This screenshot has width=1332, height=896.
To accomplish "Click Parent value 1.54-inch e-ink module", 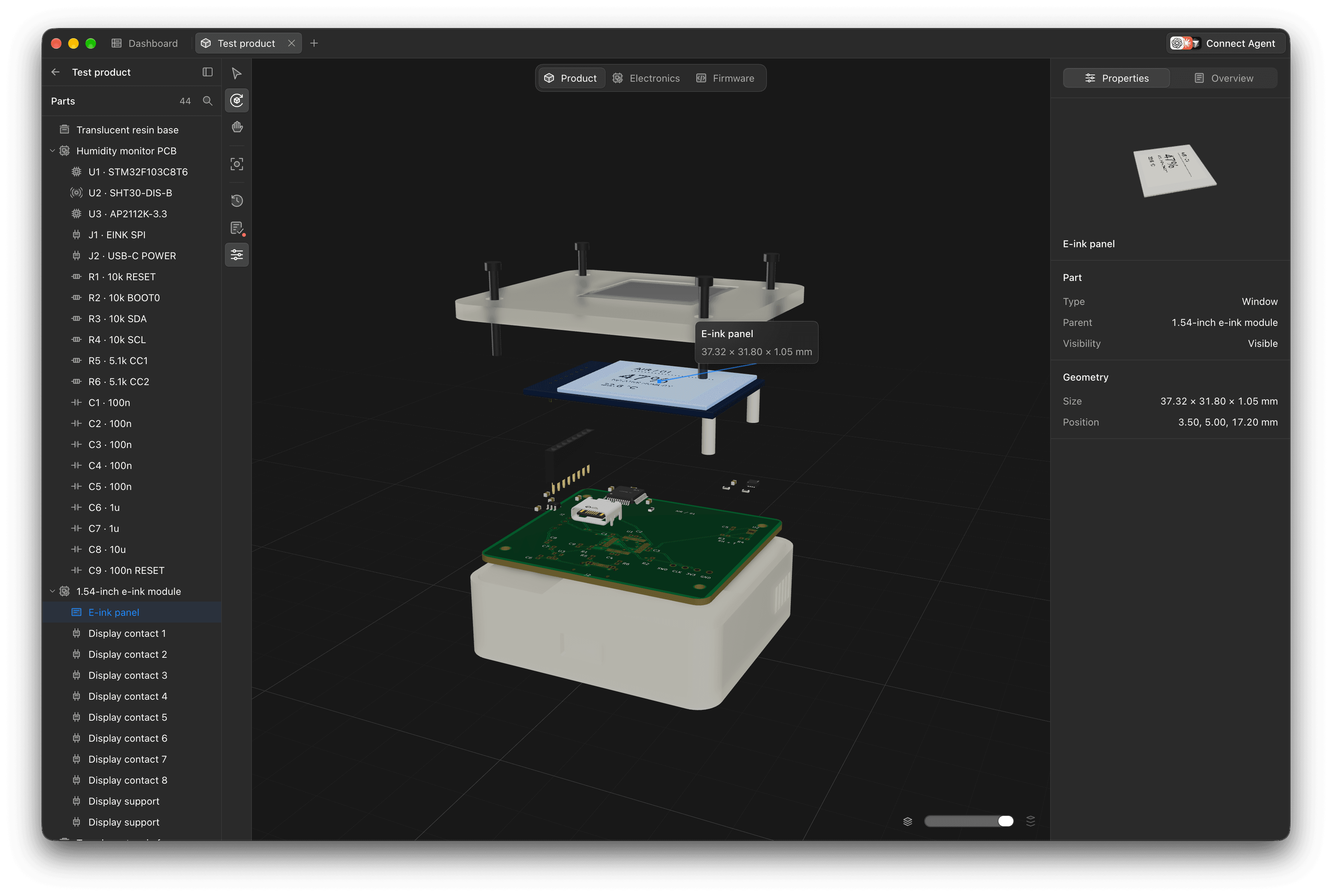I will (1224, 323).
